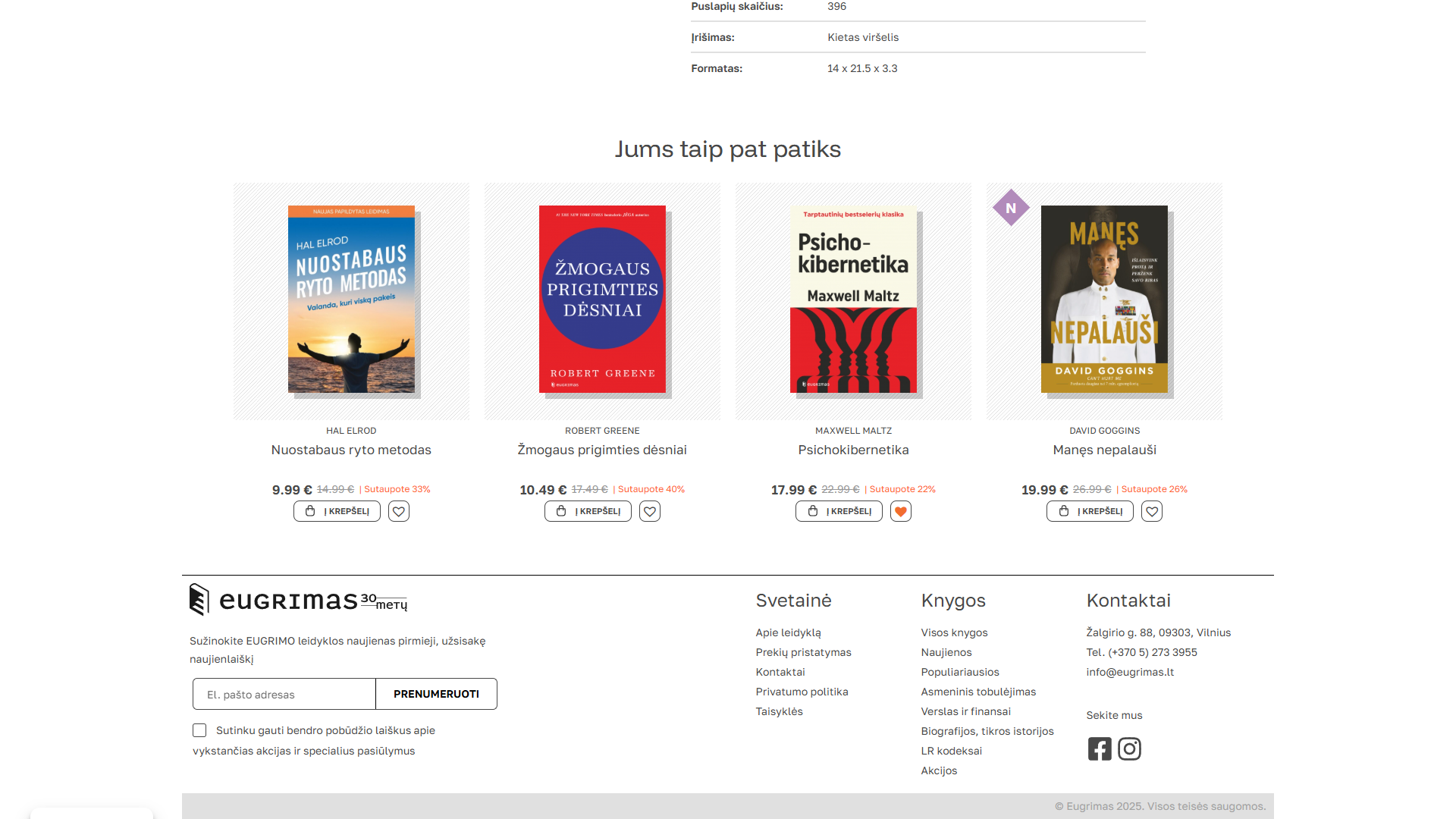The image size is (1456, 819).
Task: Check newsletter consent checkbox
Action: (199, 730)
